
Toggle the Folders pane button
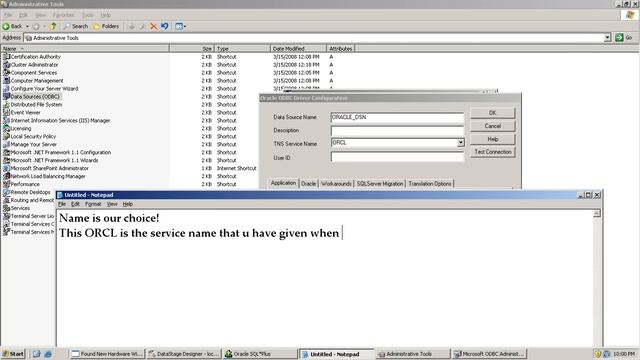point(106,26)
